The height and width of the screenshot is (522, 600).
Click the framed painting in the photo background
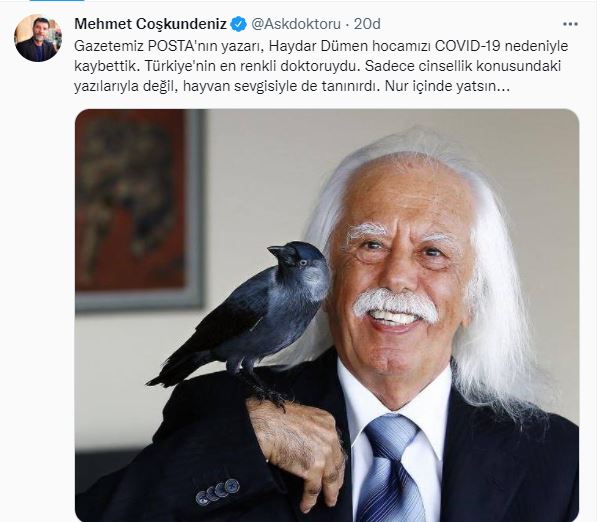tap(140, 209)
